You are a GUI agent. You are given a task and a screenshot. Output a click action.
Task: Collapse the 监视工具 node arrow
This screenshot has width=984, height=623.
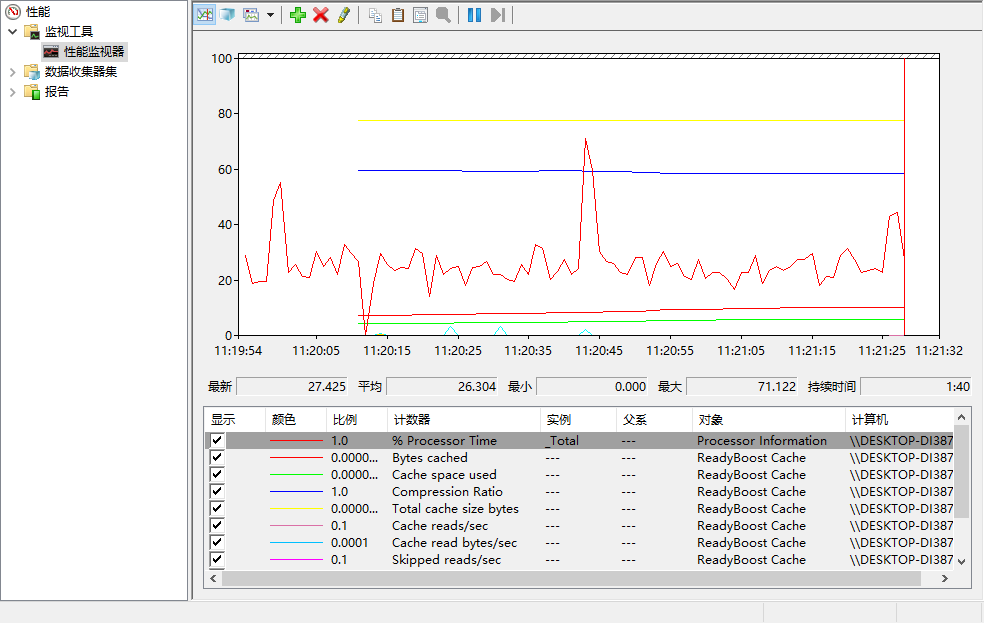[13, 31]
